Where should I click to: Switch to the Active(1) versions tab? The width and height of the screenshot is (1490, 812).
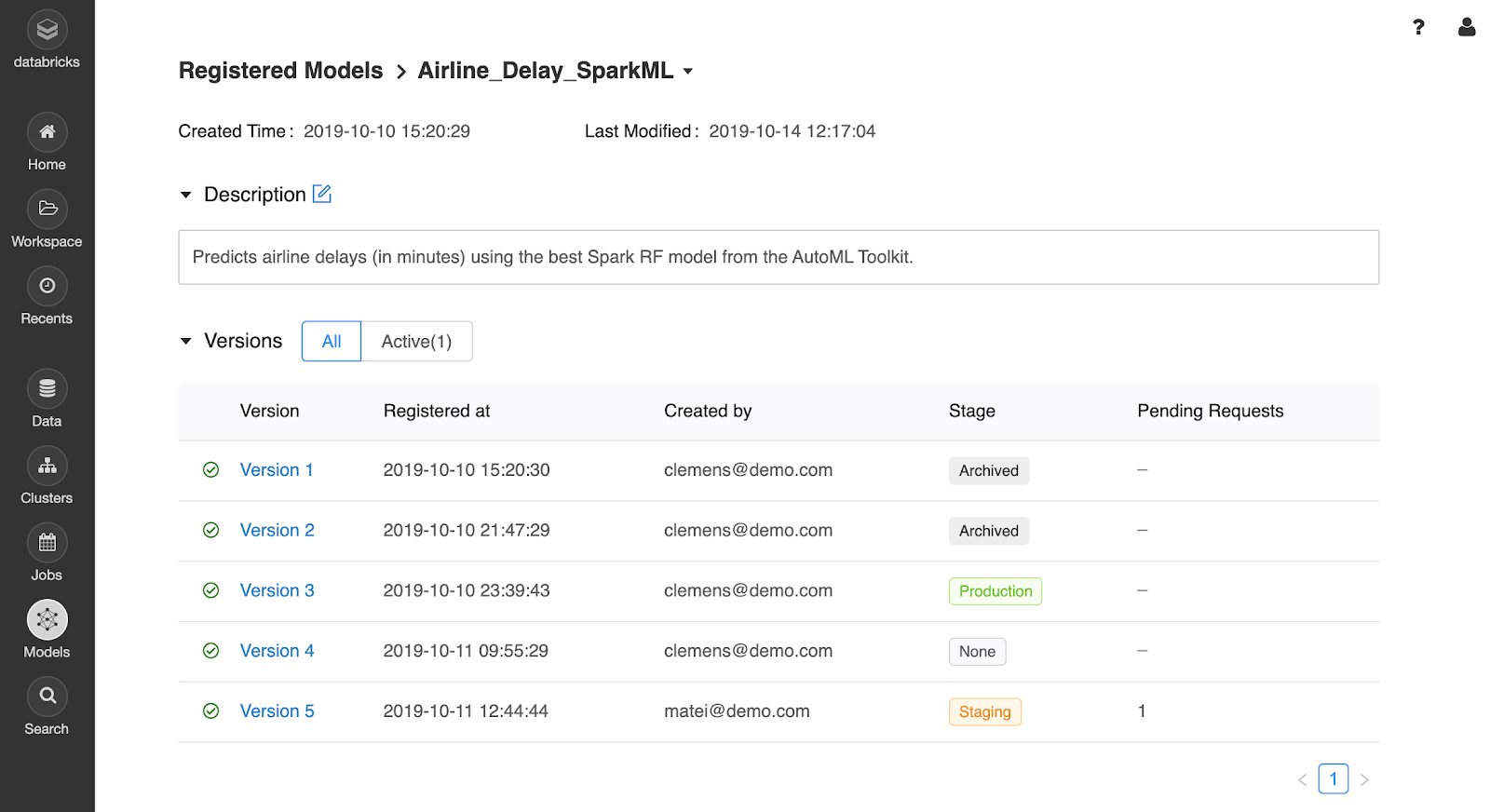(416, 342)
